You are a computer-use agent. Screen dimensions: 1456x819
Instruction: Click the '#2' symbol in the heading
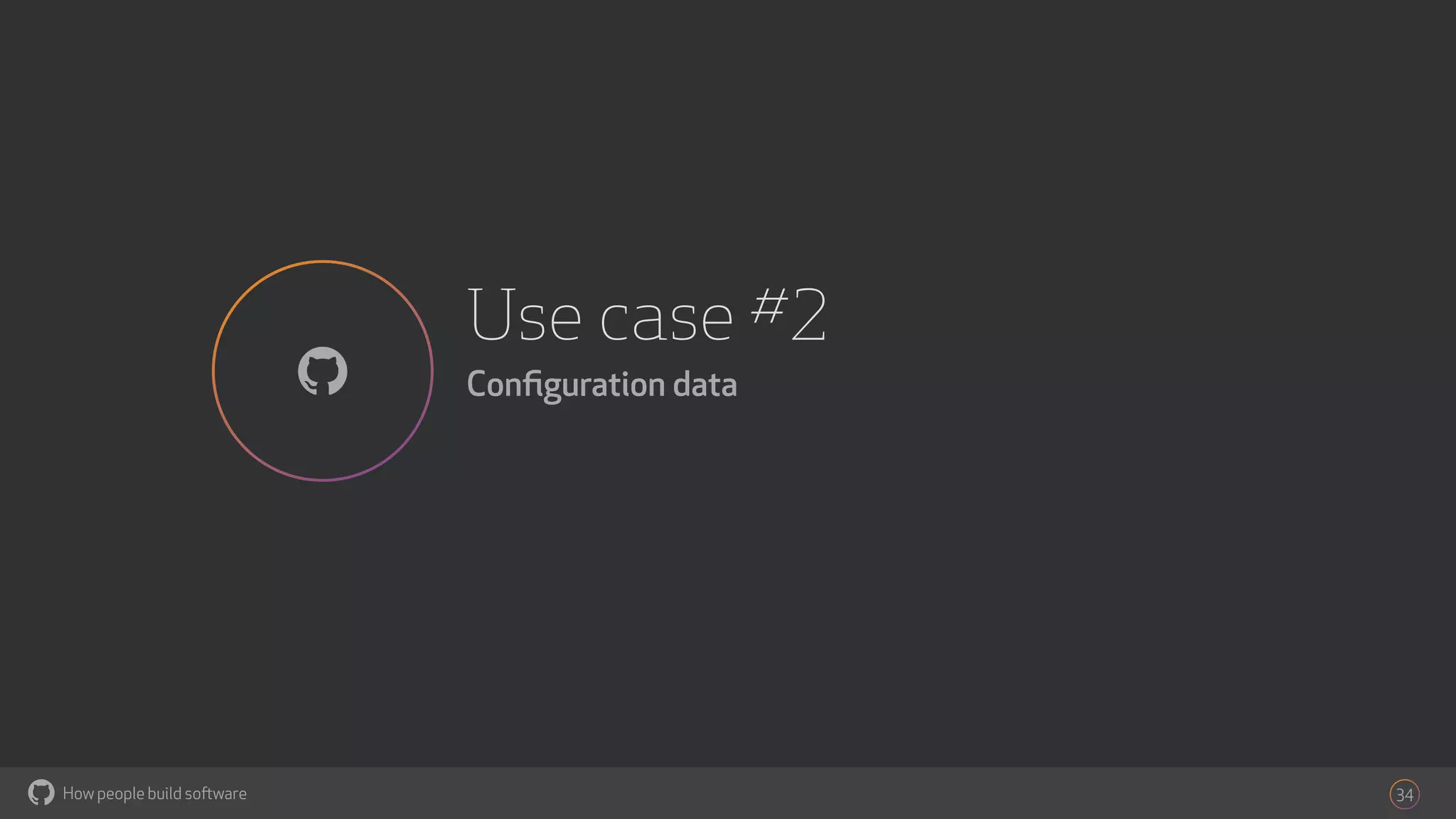tap(789, 313)
